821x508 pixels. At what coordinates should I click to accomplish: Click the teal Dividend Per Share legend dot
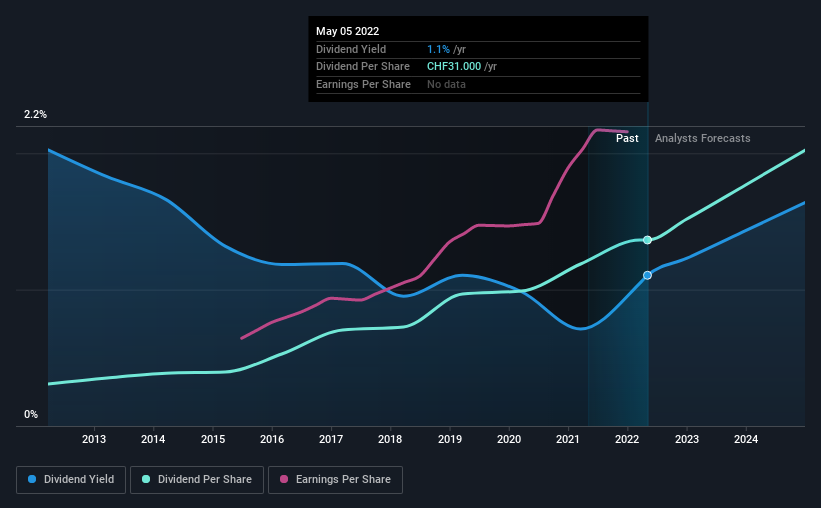146,479
